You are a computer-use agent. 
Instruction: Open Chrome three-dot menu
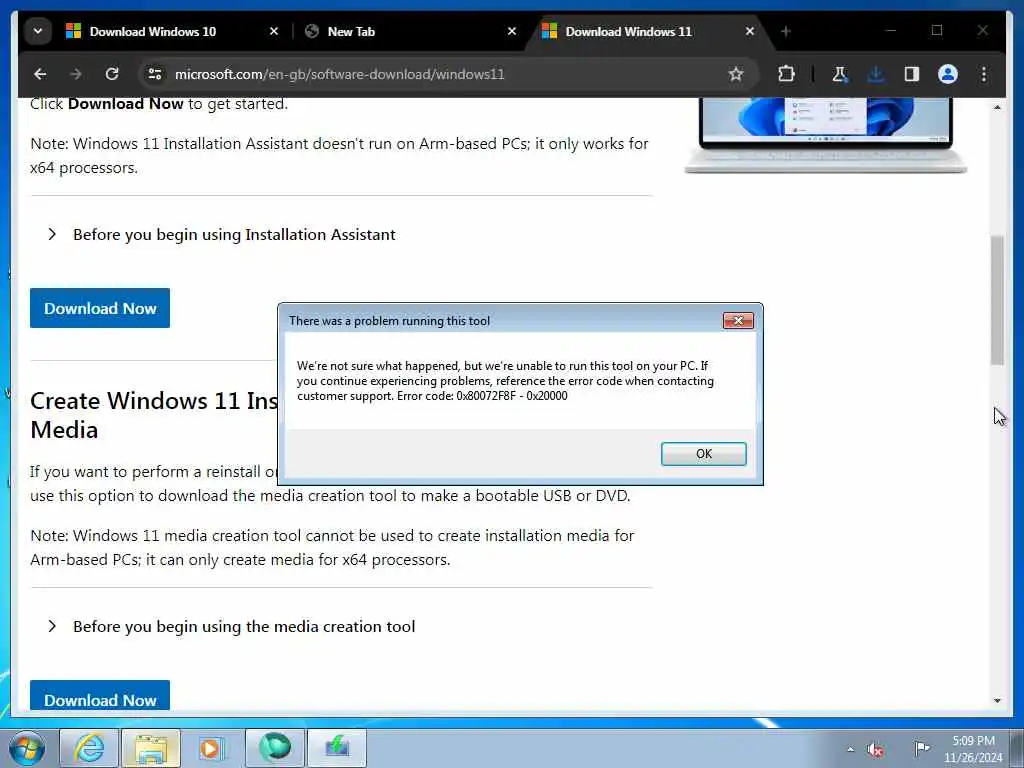click(984, 74)
